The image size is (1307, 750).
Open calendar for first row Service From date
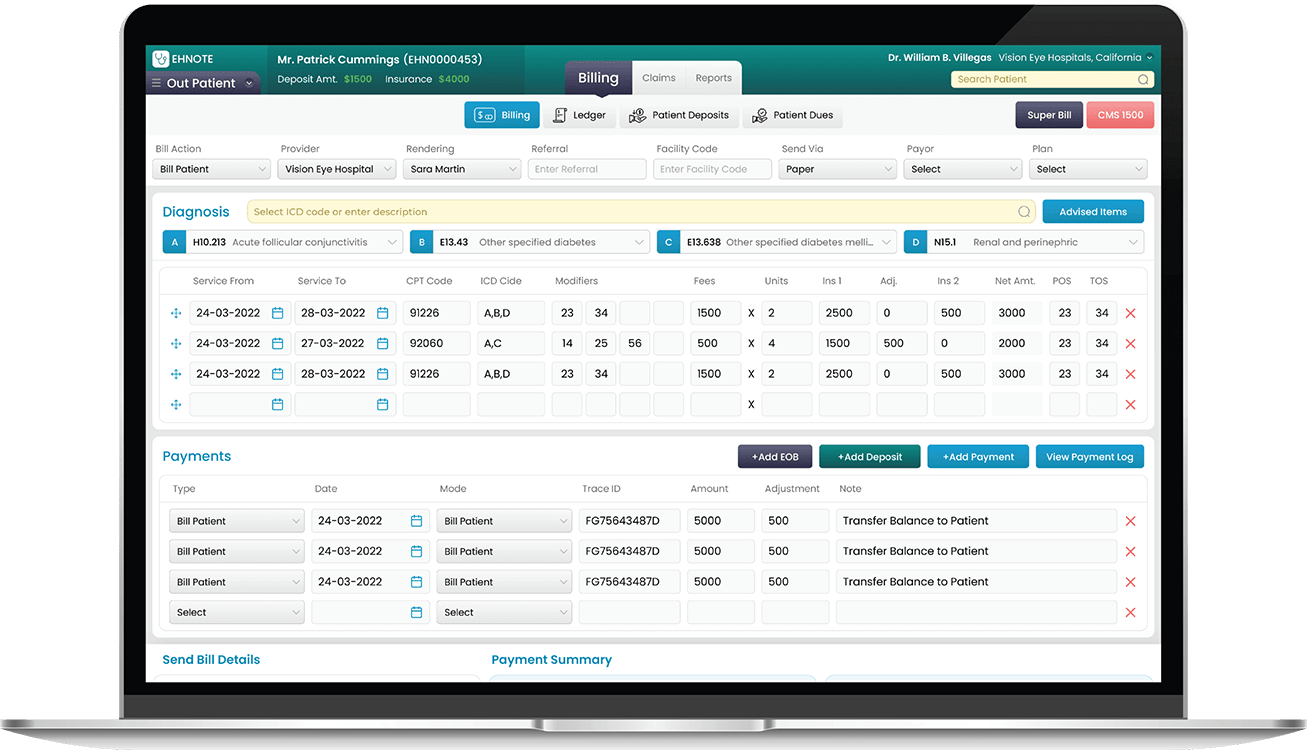click(x=278, y=313)
